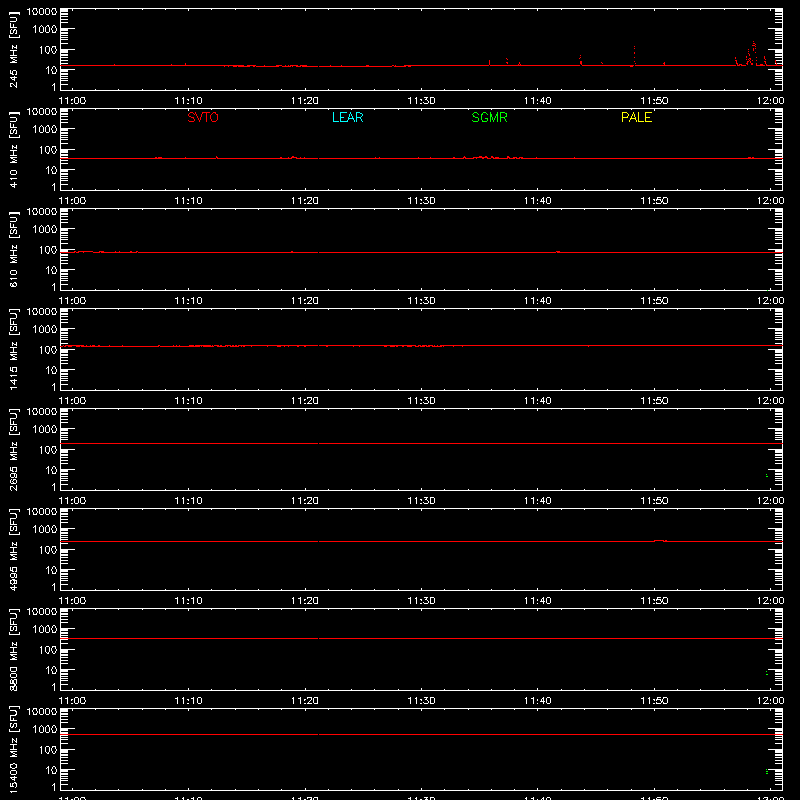
Task: Click the 410 MHz [SFU] axis title
Action: coord(13,149)
